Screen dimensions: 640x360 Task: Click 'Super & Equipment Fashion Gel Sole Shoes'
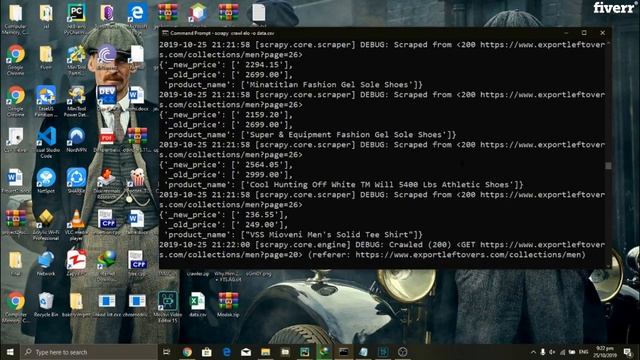point(347,135)
